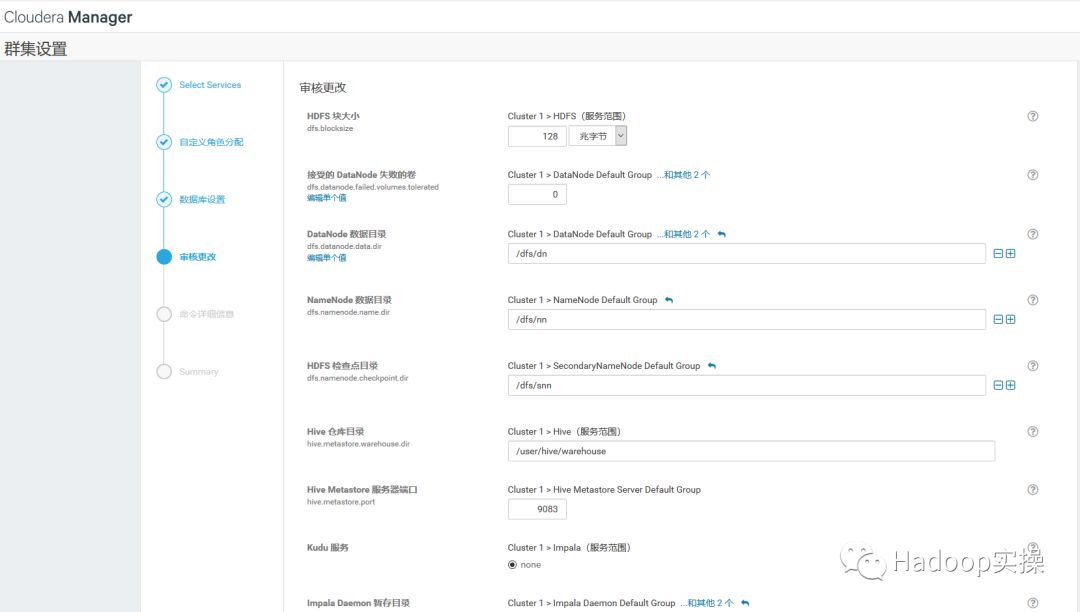Click the dfs.namenode.checkpoint.dir property name
The image size is (1080, 612).
(x=357, y=378)
